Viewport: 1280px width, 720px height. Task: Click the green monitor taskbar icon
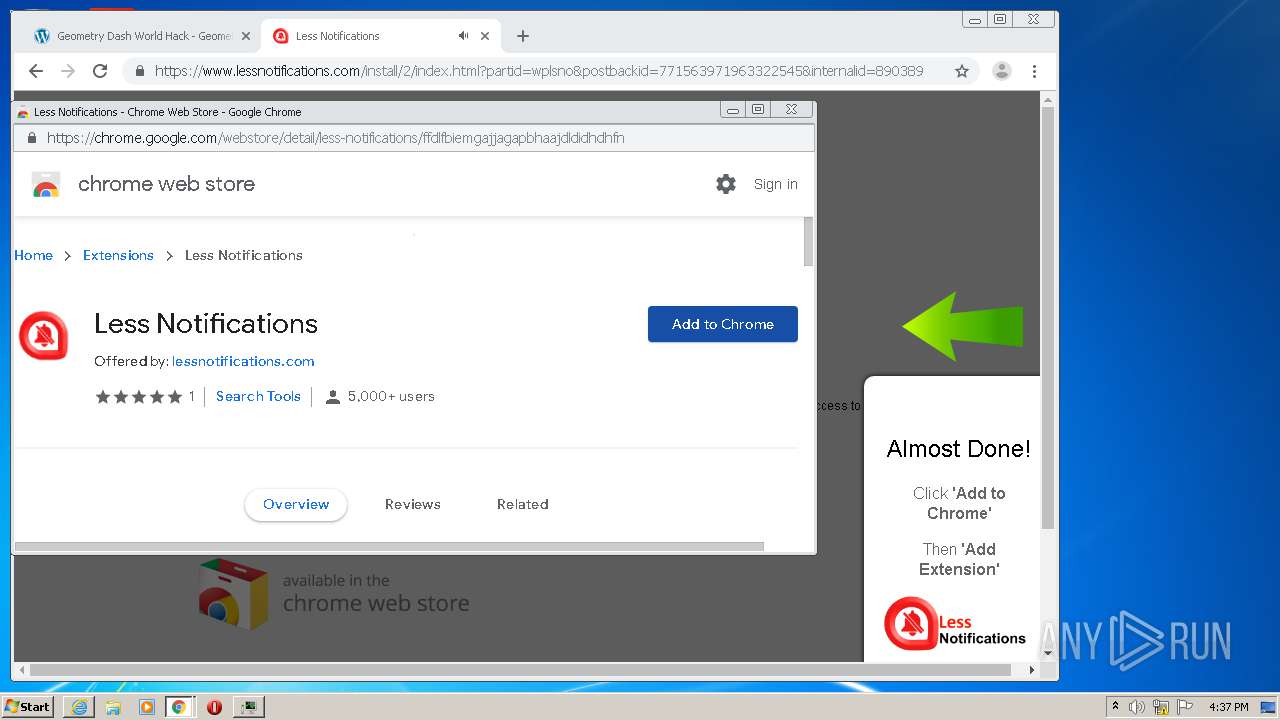tap(248, 707)
